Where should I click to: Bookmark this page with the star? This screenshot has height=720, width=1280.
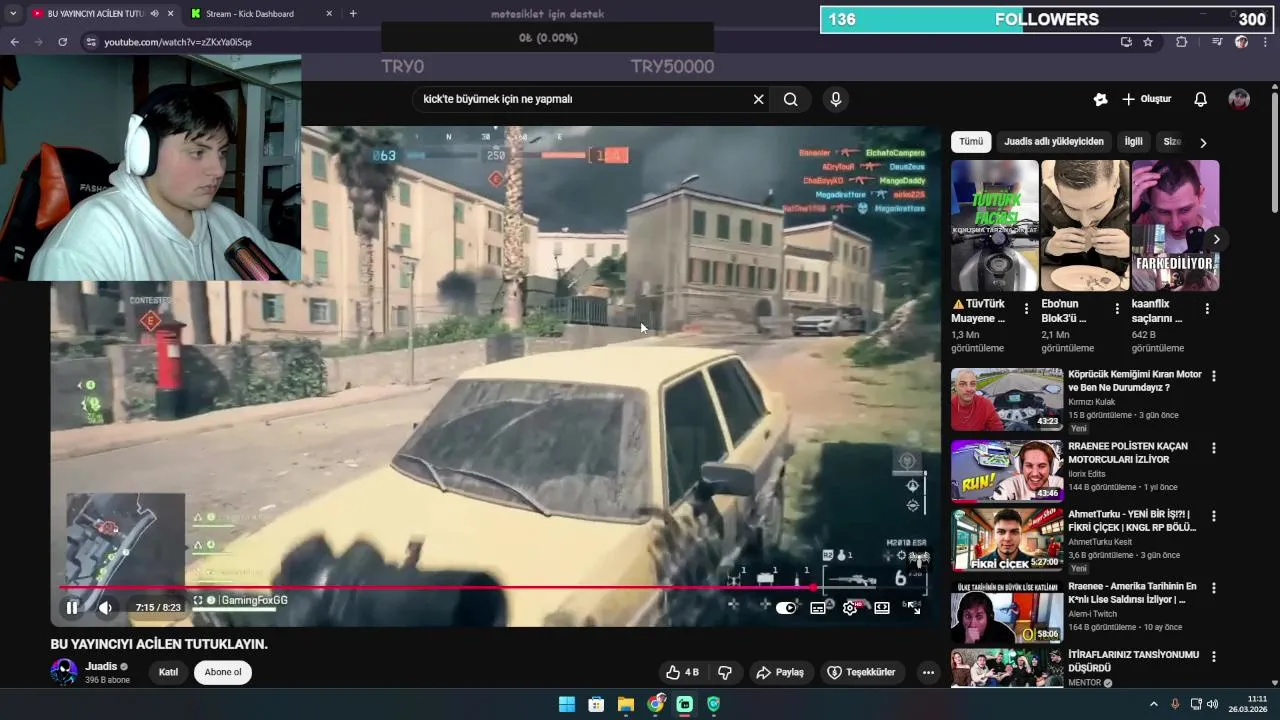coord(1148,42)
